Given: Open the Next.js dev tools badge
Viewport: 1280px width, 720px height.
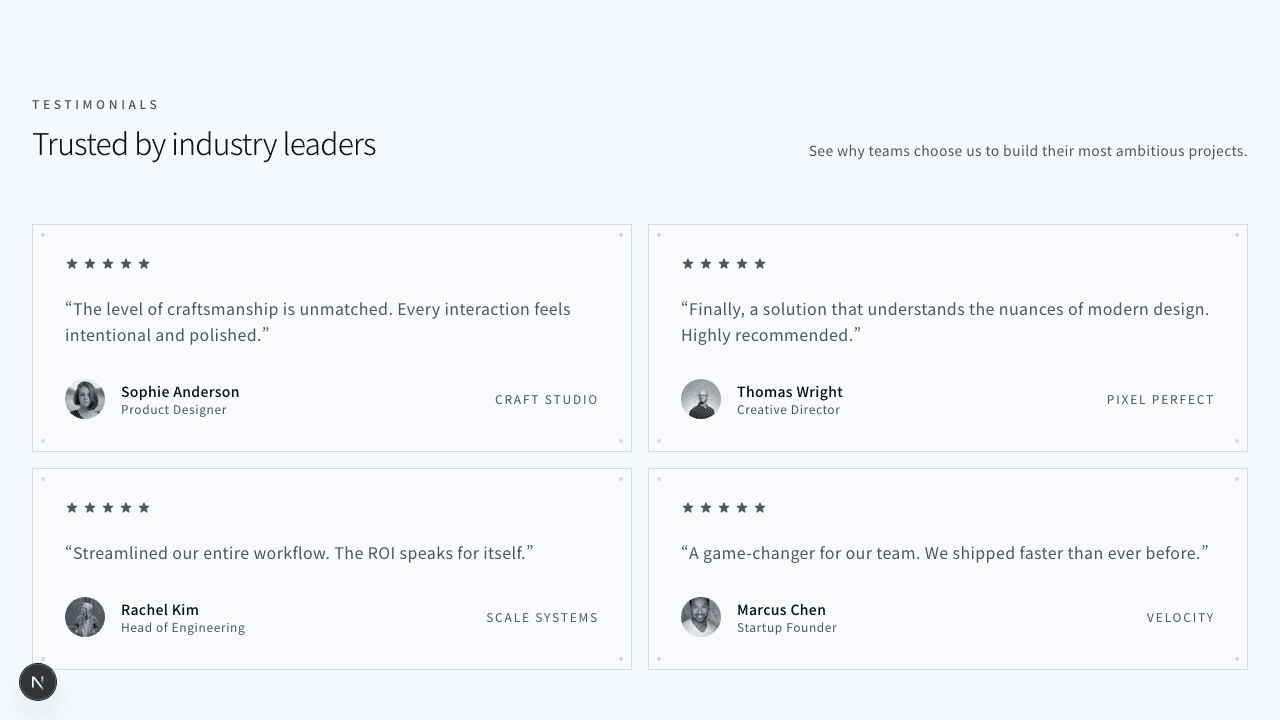Looking at the screenshot, I should pos(38,682).
